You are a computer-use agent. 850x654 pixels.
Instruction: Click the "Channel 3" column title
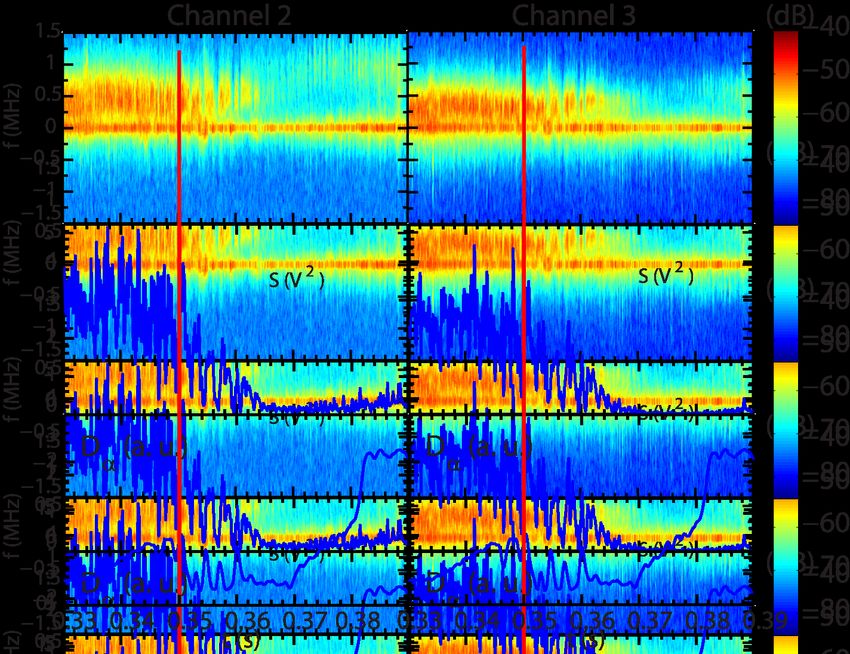click(x=574, y=15)
